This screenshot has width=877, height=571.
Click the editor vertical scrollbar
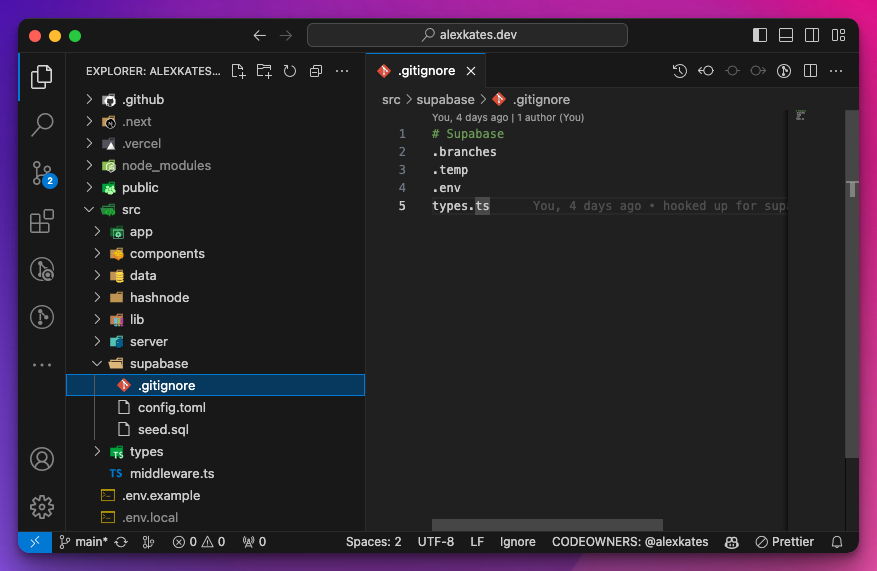pos(851,284)
